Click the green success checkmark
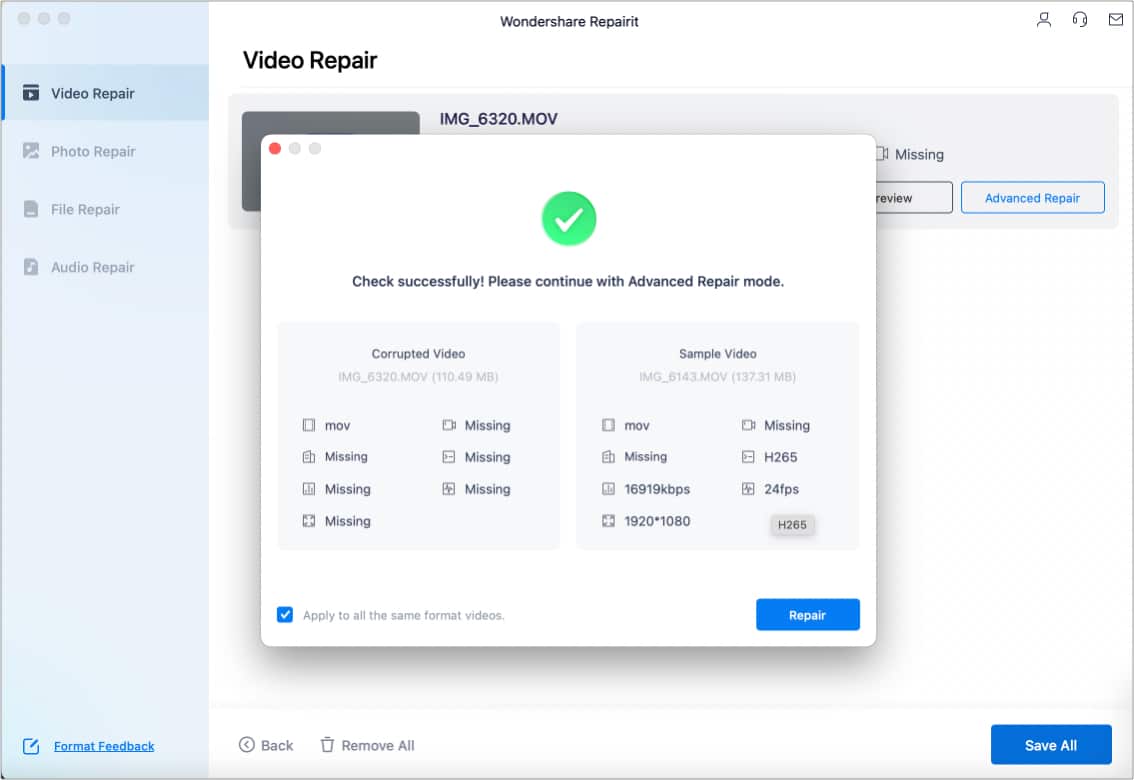Image resolution: width=1134 pixels, height=780 pixels. 569,218
